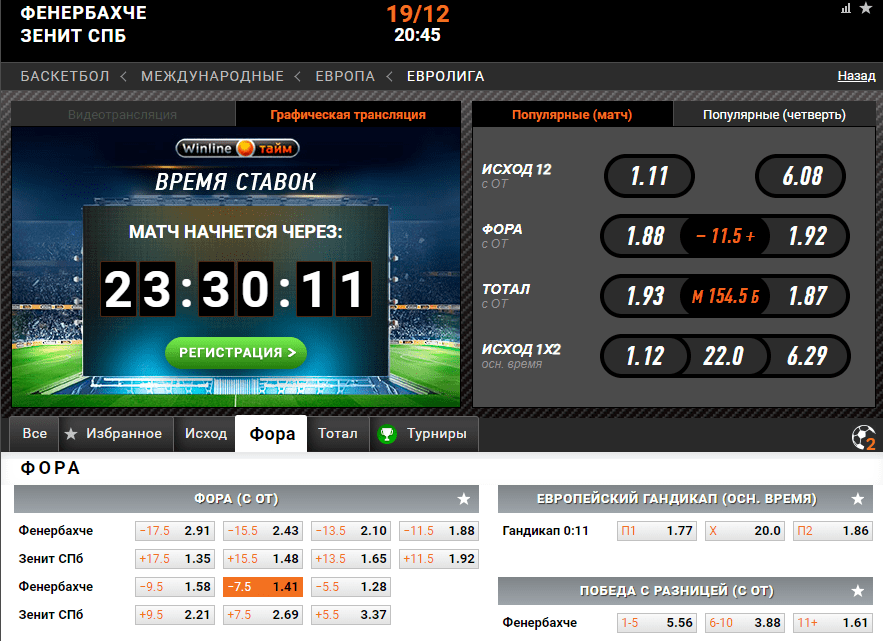Navigate to Международные breadcrumb
Screen dimensions: 883x641
tap(212, 76)
